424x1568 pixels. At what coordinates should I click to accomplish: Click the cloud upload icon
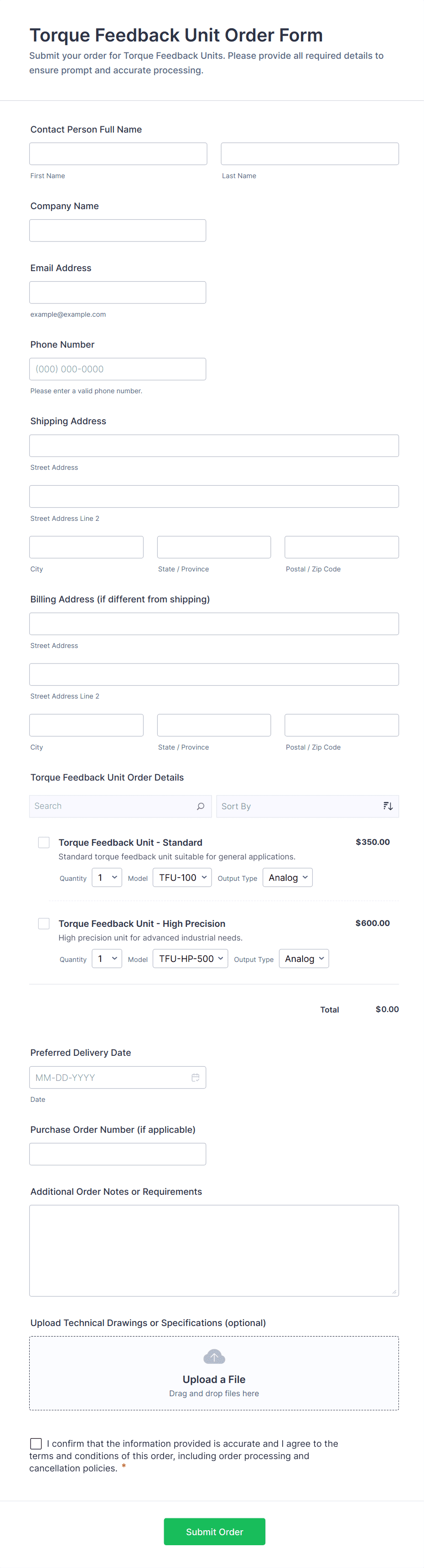[x=214, y=1357]
